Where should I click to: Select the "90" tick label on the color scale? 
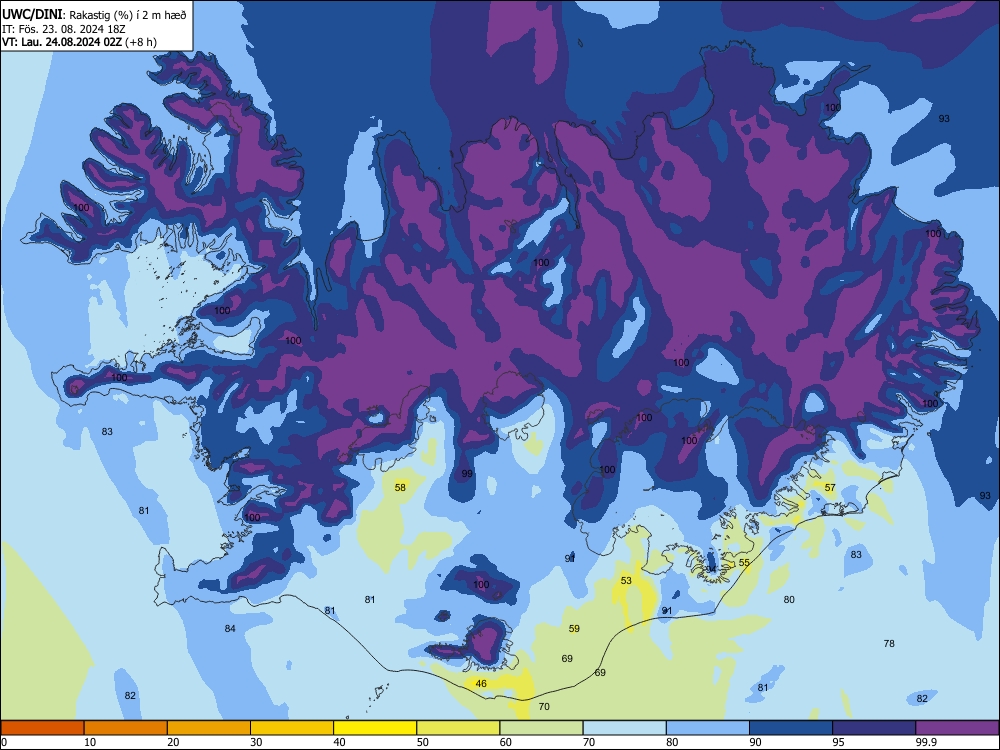(x=755, y=742)
